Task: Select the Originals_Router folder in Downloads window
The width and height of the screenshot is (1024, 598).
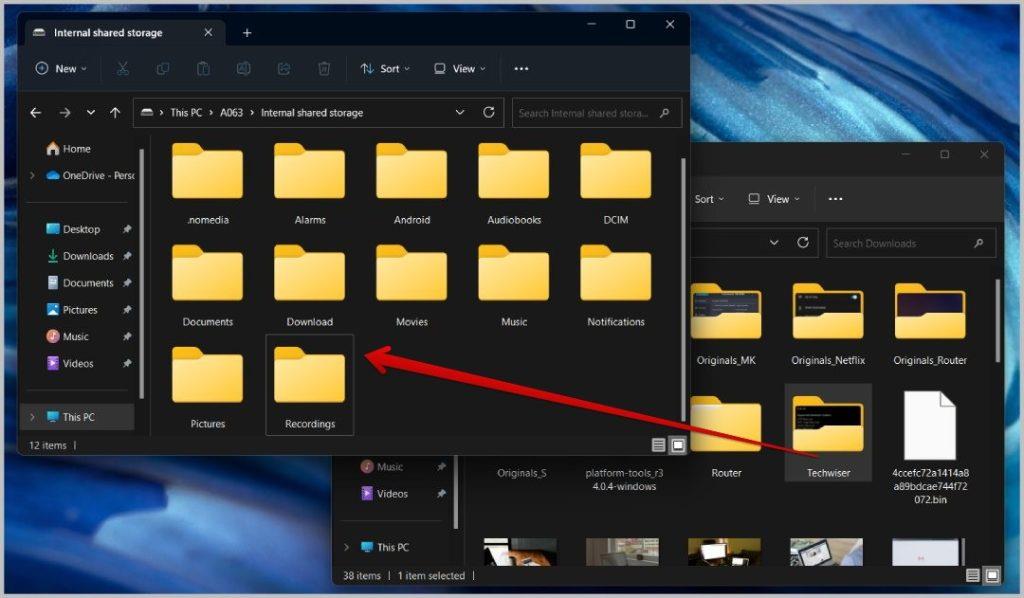Action: [930, 324]
